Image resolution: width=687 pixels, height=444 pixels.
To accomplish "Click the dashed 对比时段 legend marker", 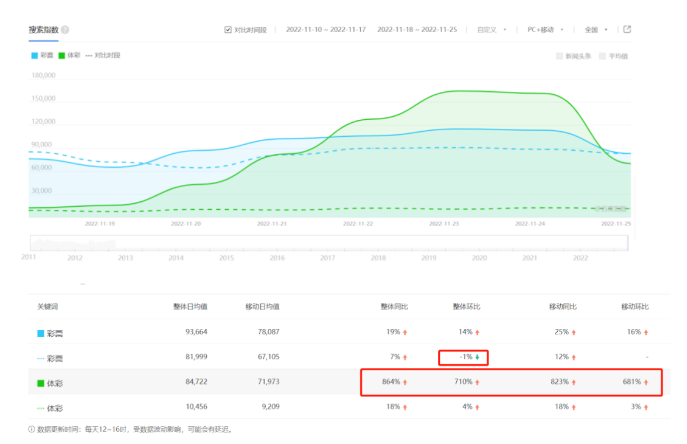I will tap(92, 55).
